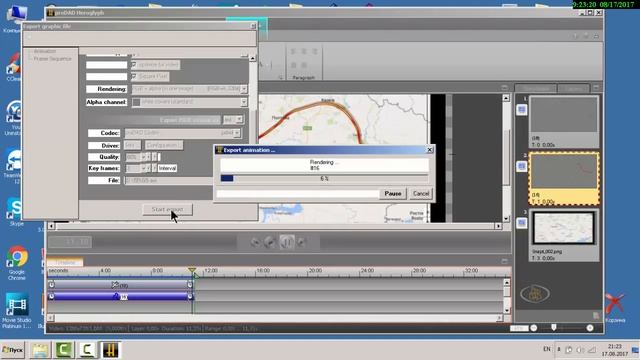Click timeline vertical scrollbar down arrow
640x360 pixels.
point(507,310)
